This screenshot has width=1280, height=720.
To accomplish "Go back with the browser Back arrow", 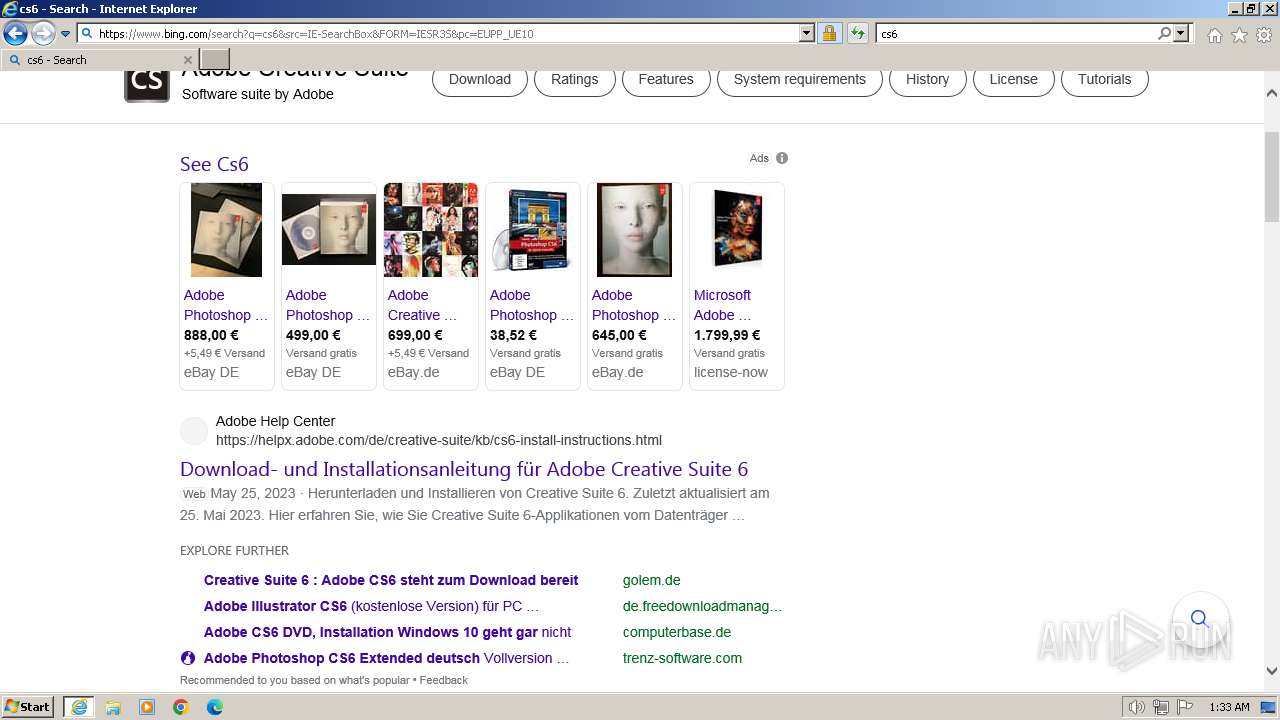I will tap(15, 33).
